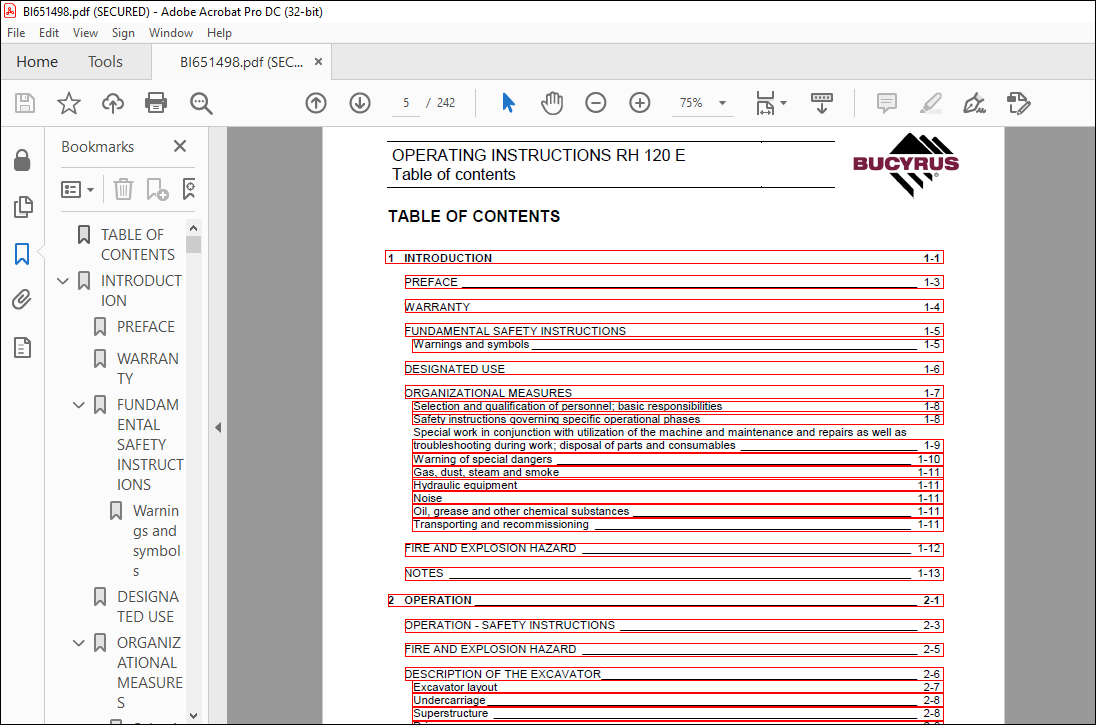Open the File menu
This screenshot has height=725, width=1096.
[x=16, y=33]
